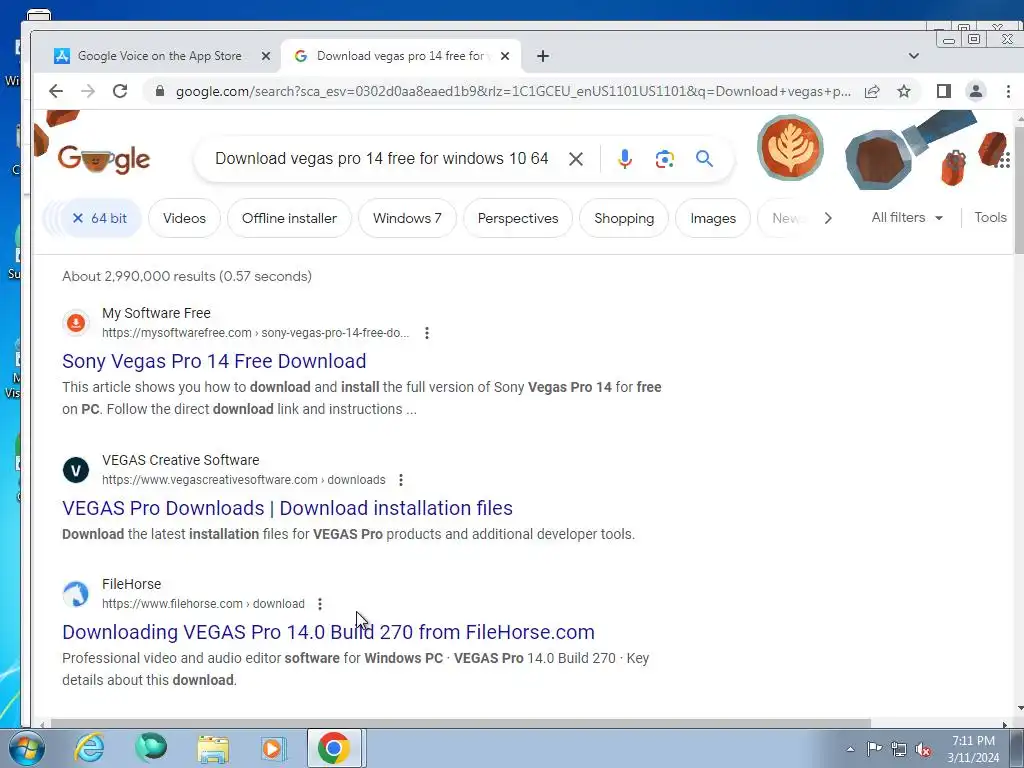Apply the Windows 7 filter chip
This screenshot has width=1024, height=768.
pos(407,218)
